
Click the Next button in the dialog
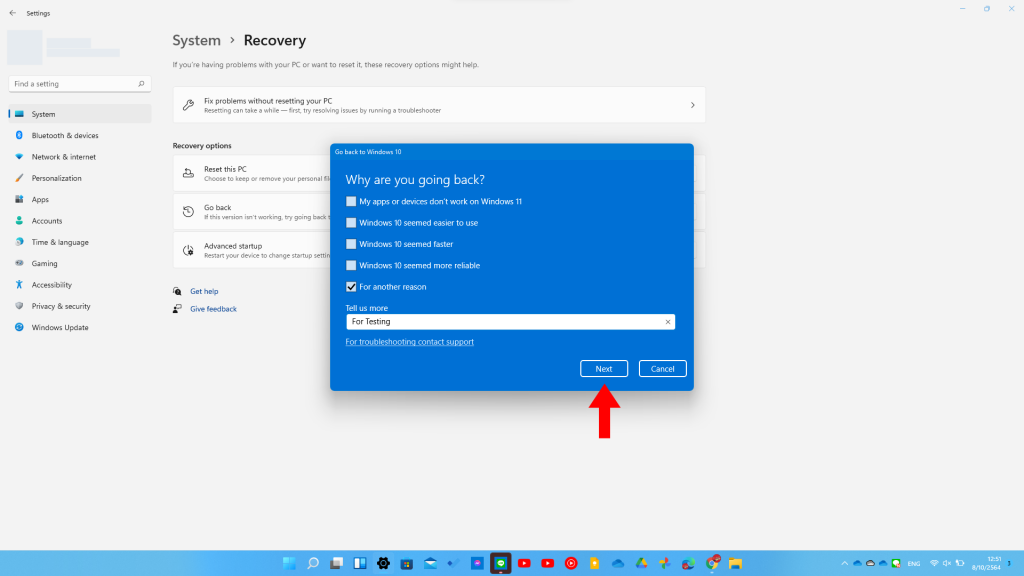pos(603,368)
